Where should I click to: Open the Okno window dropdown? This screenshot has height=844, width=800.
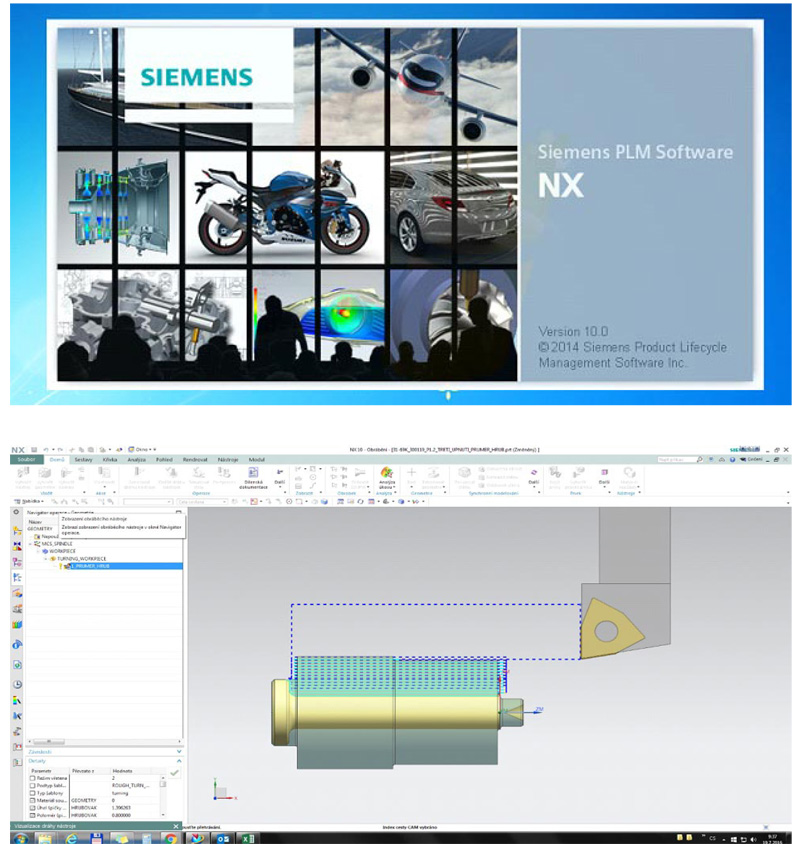pyautogui.click(x=142, y=449)
